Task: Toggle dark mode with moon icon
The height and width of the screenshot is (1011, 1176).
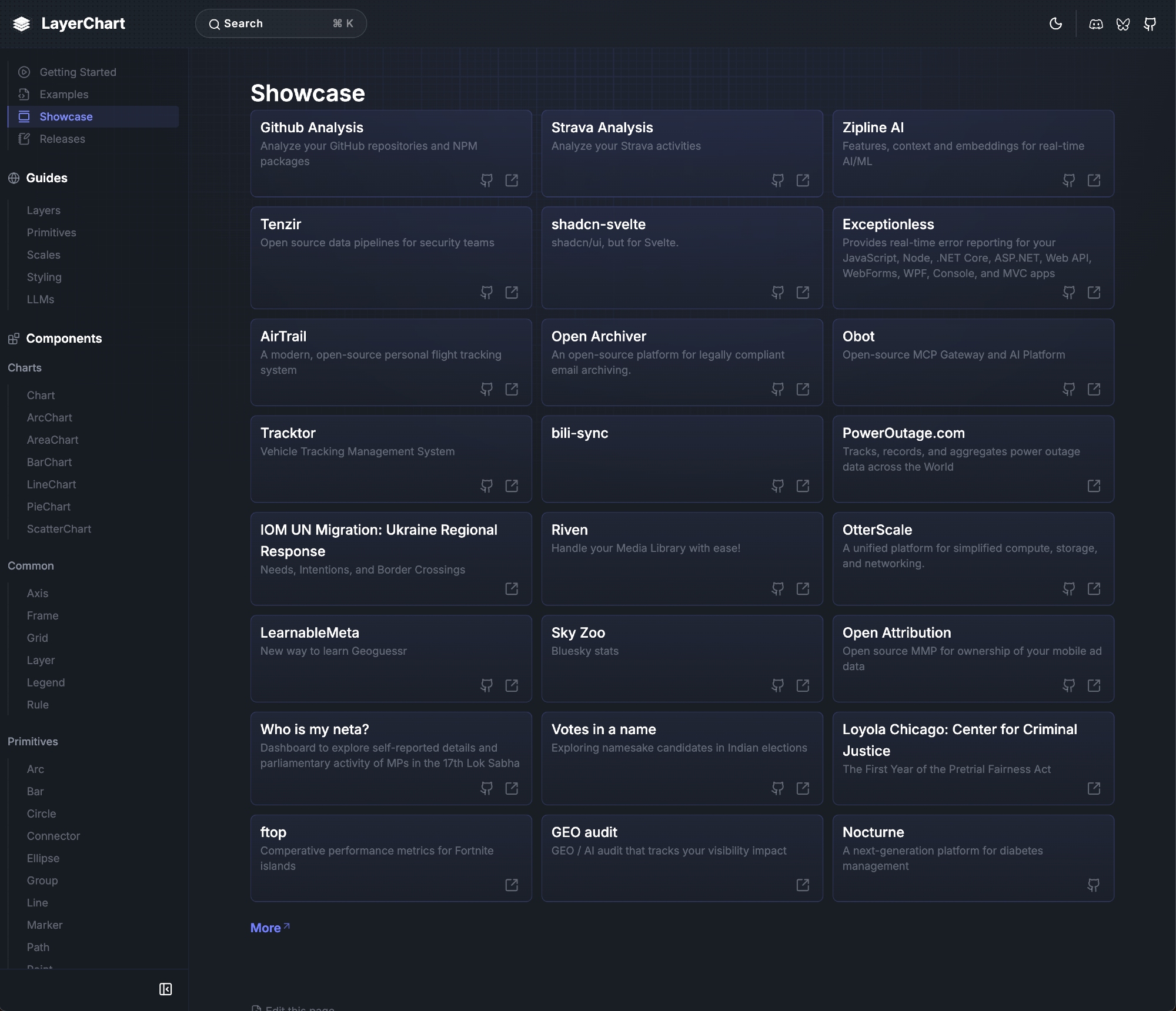Action: [1055, 24]
